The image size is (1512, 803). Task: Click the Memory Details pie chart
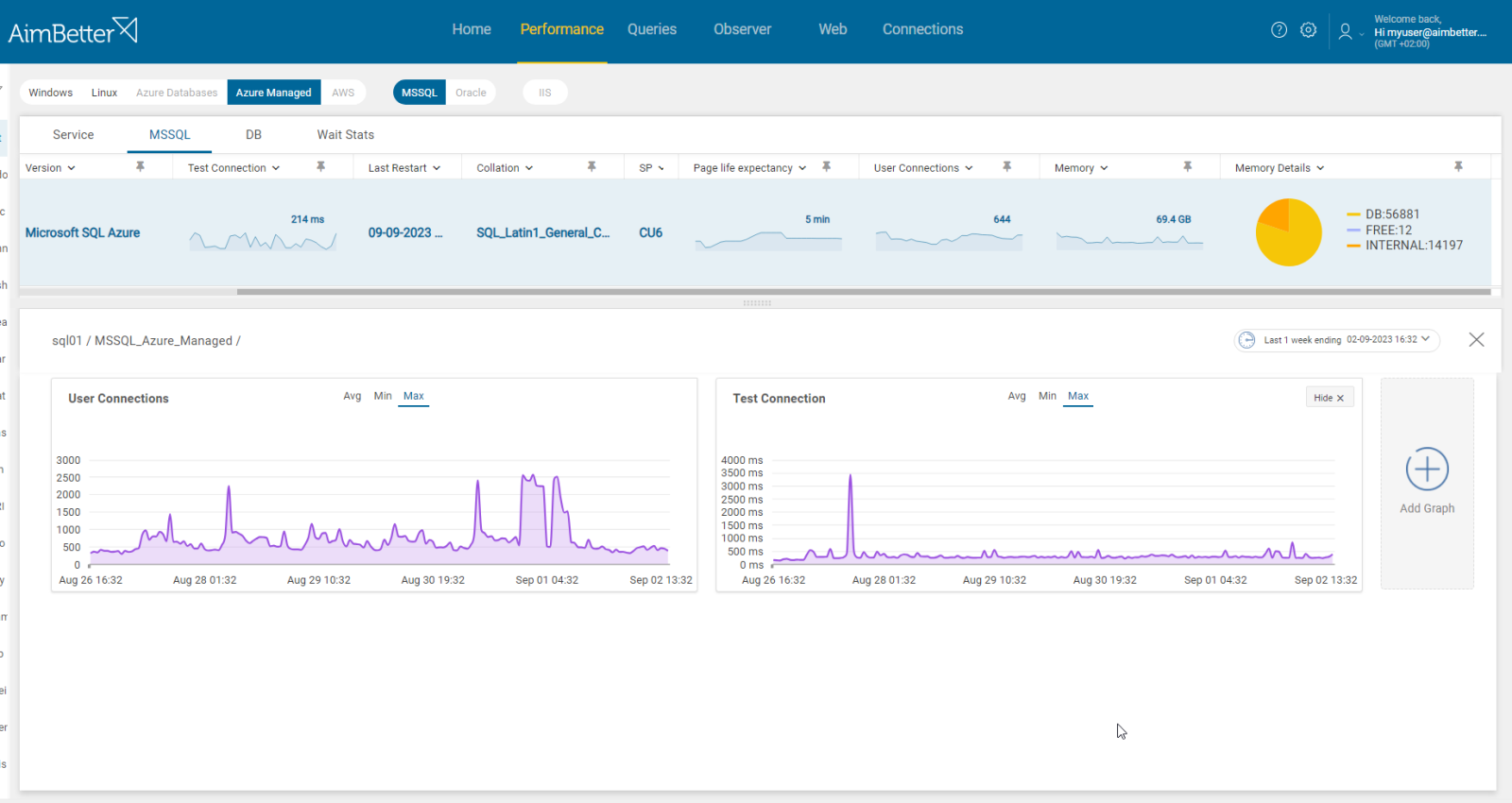point(1288,232)
